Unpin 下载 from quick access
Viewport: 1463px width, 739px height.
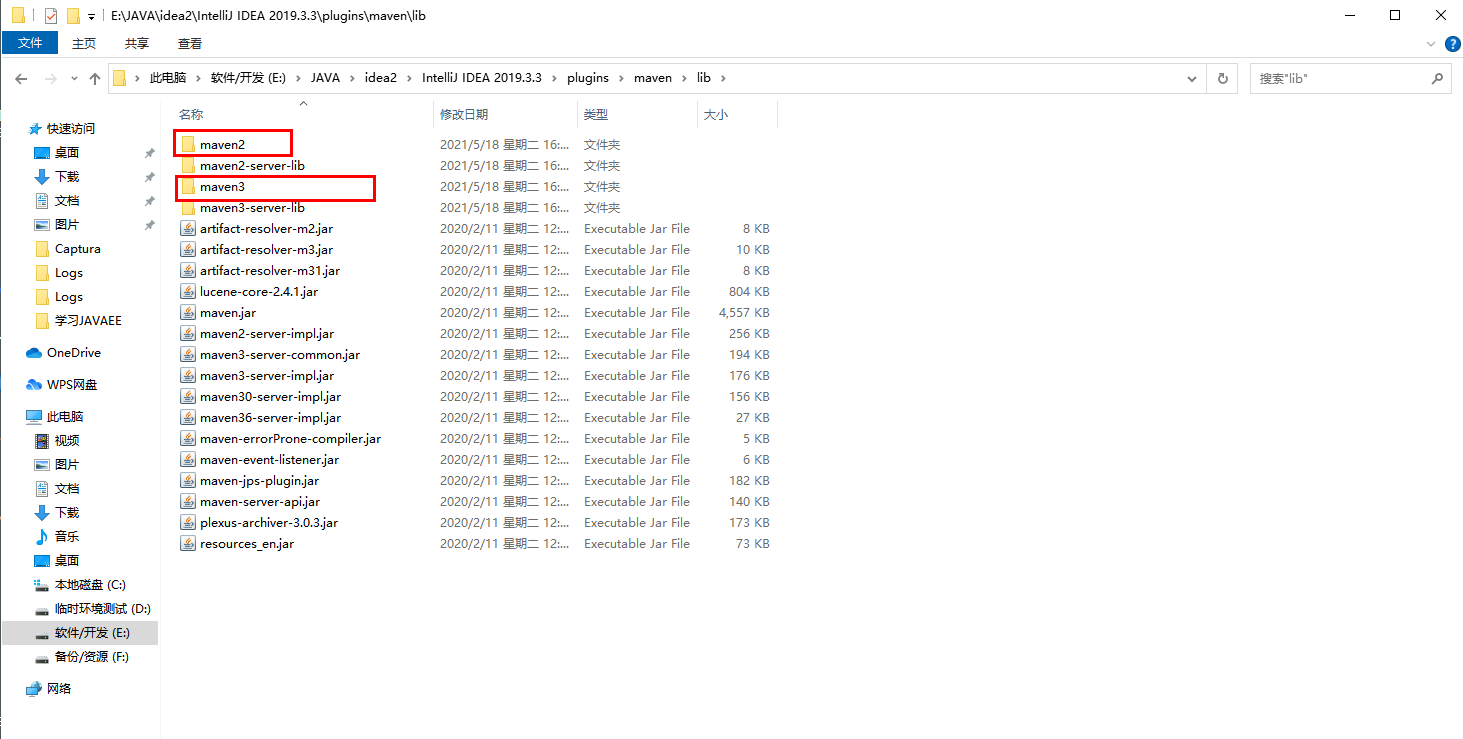(148, 176)
